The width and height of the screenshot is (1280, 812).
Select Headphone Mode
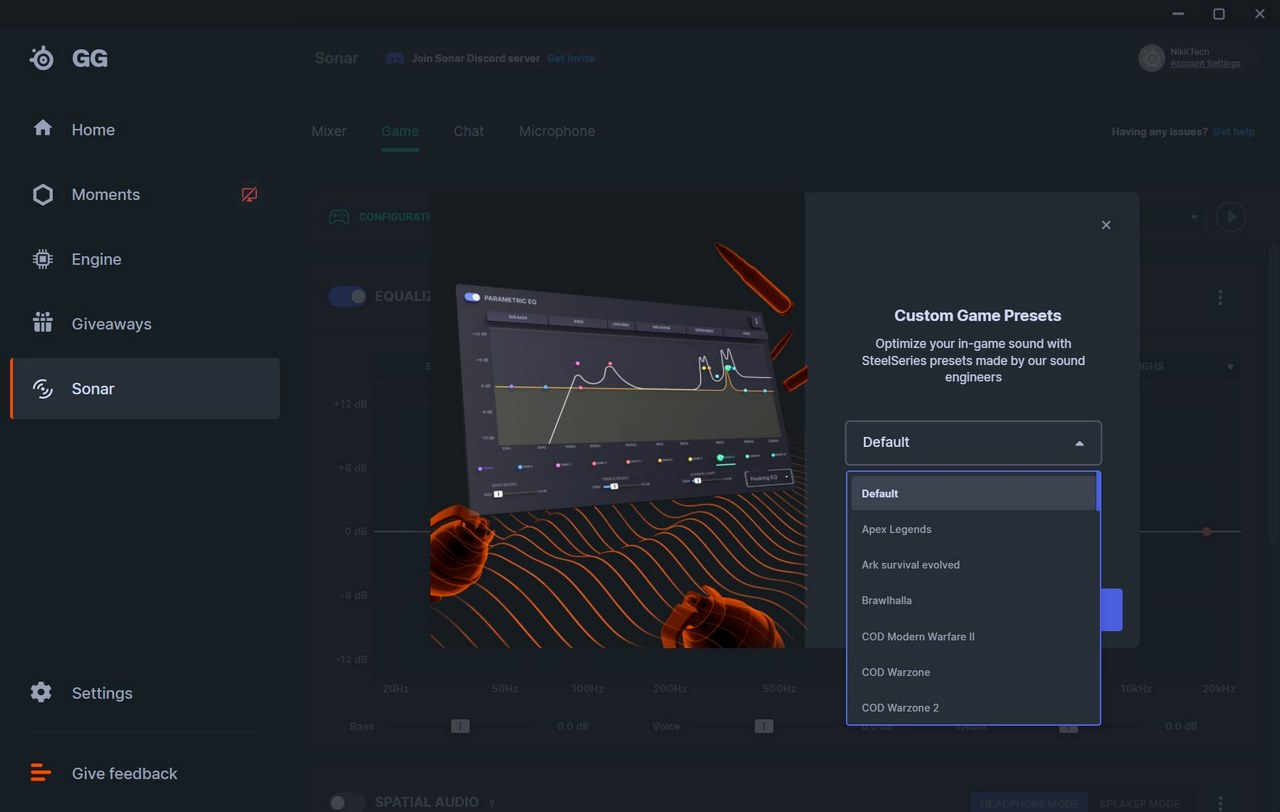tap(1029, 803)
